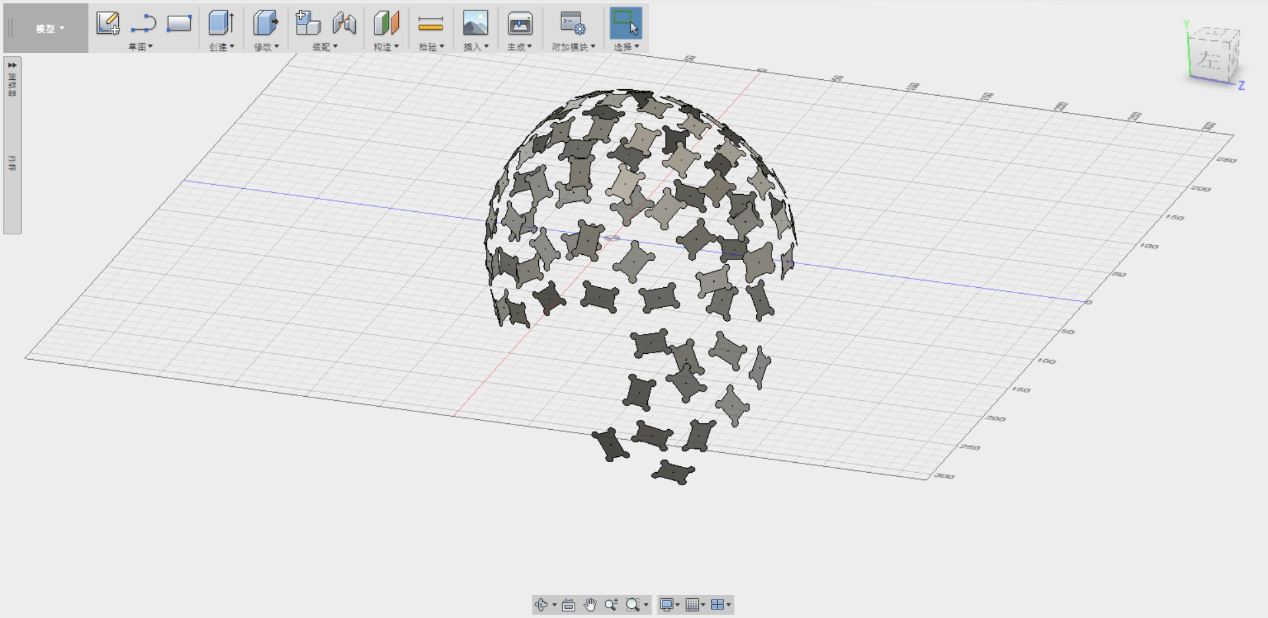Activate the Select tool icon
1268x618 pixels.
(x=626, y=22)
